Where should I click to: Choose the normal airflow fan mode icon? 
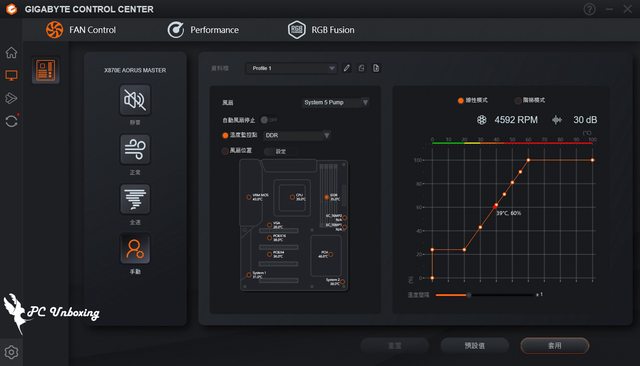pos(135,149)
